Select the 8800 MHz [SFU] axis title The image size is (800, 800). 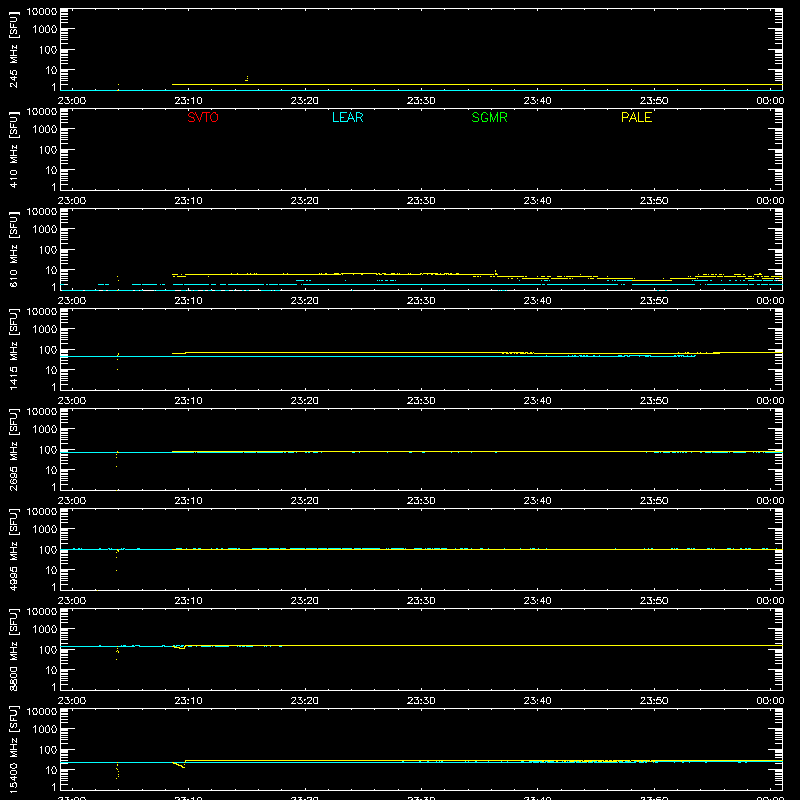pos(13,649)
